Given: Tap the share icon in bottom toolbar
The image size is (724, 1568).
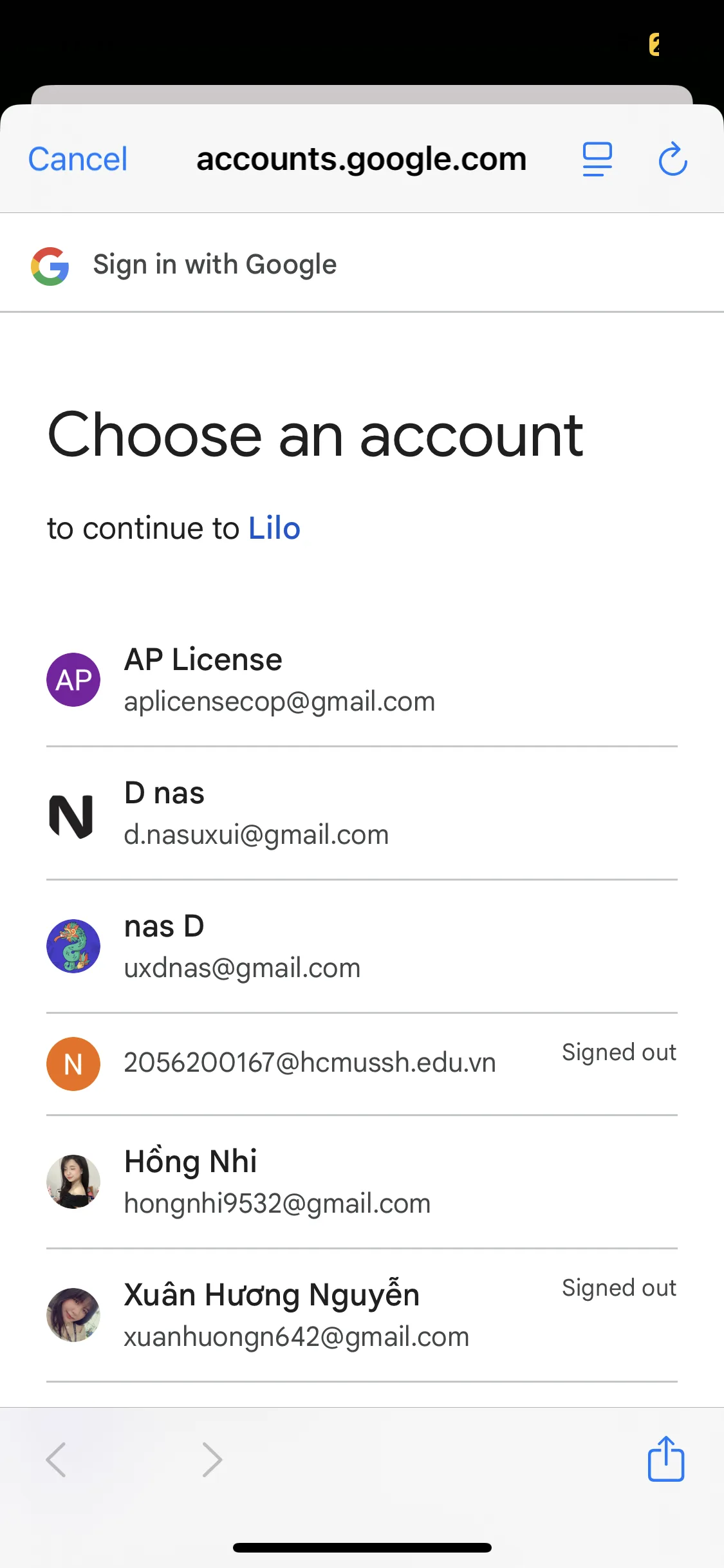Looking at the screenshot, I should tap(665, 1459).
